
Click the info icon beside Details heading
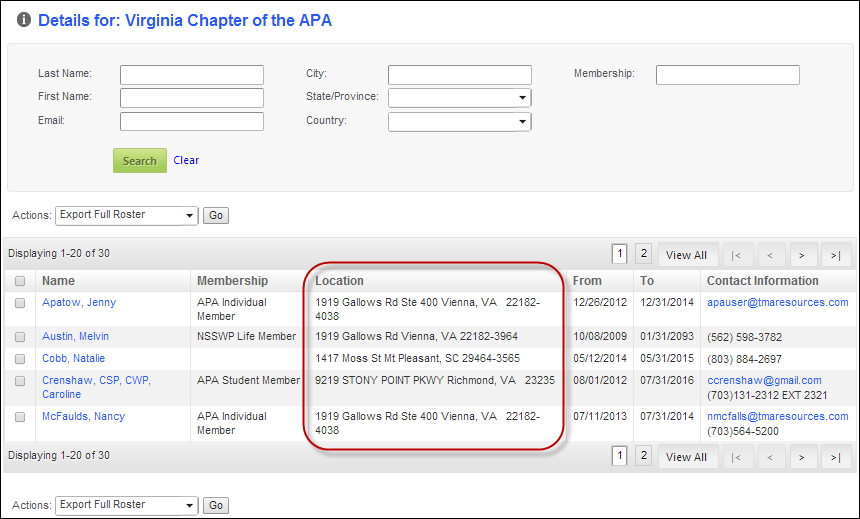[x=24, y=20]
